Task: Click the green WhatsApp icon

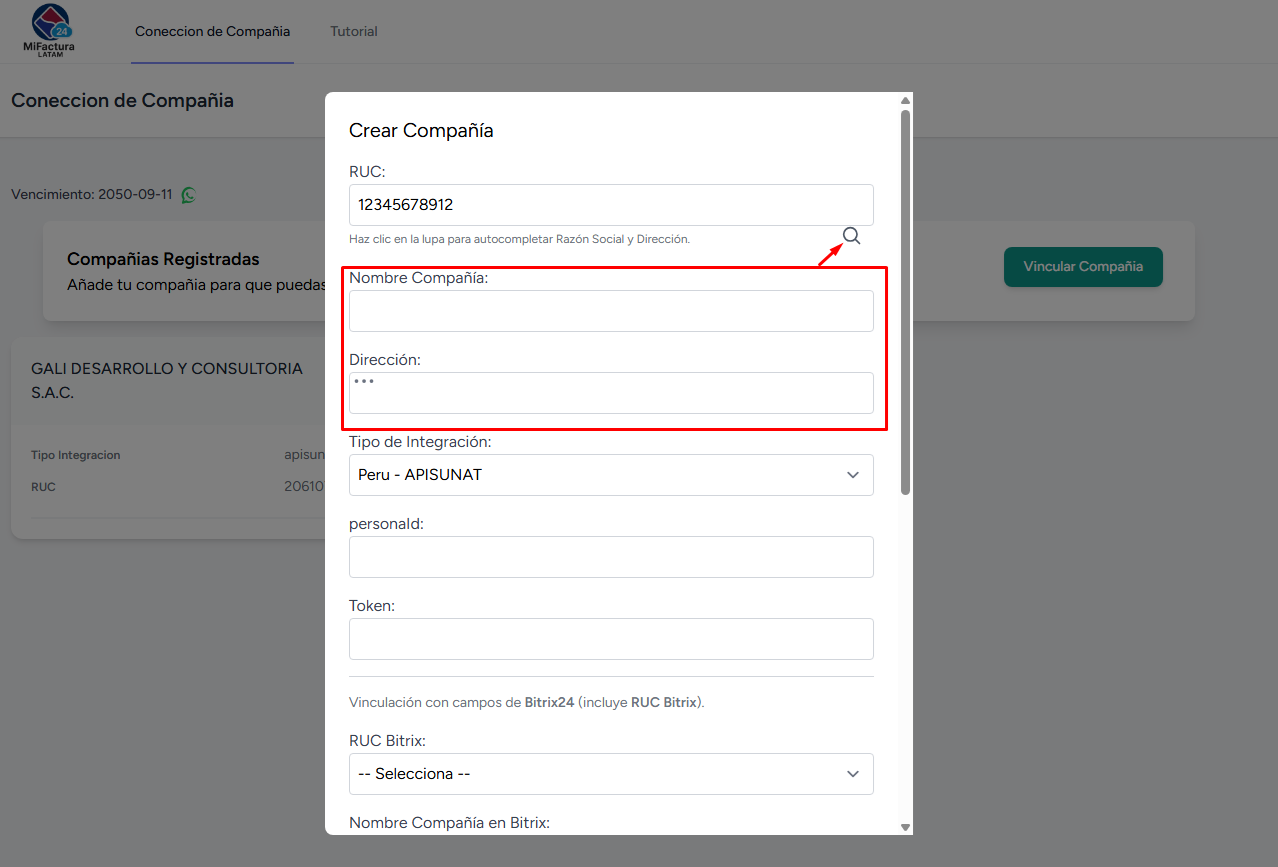Action: coord(188,195)
